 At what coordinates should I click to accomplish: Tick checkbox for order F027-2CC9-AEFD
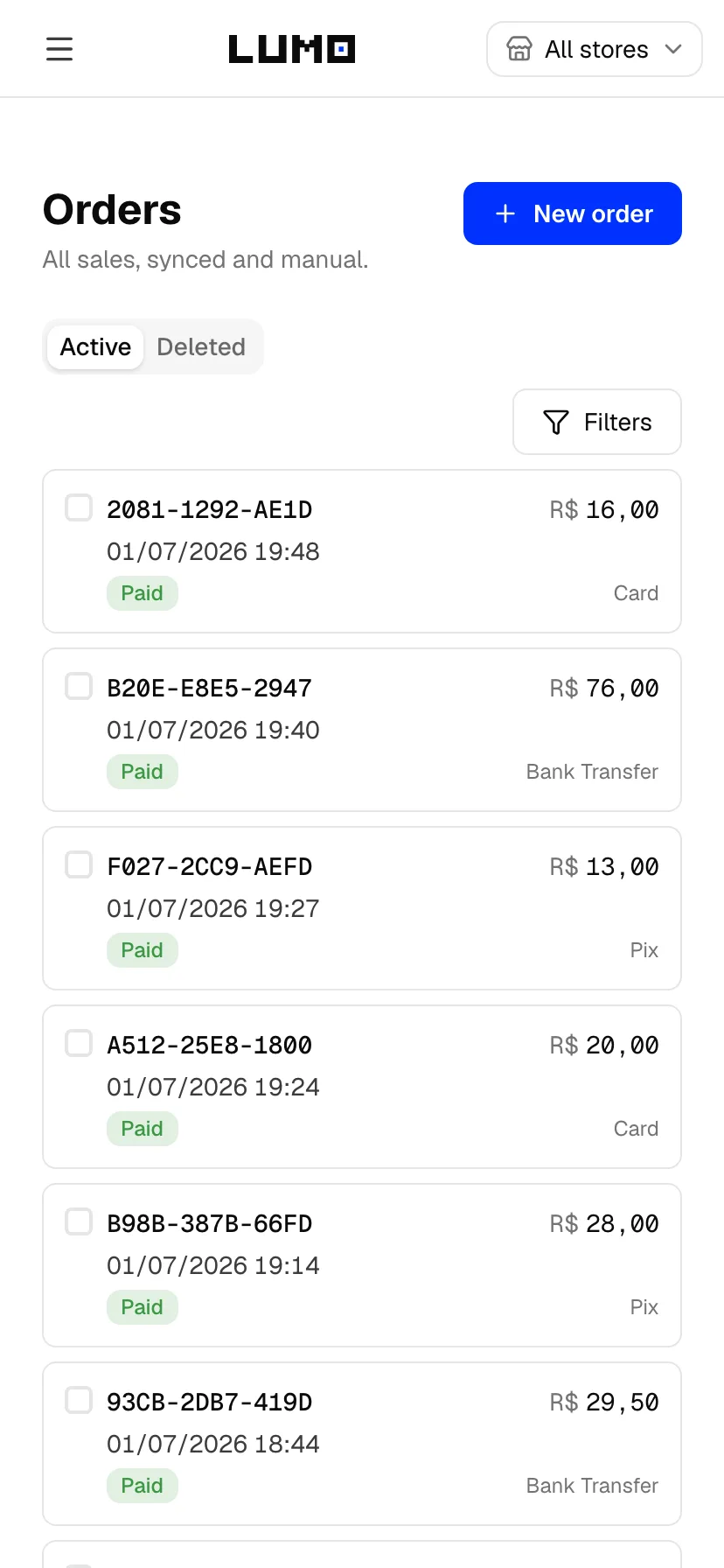tap(79, 864)
